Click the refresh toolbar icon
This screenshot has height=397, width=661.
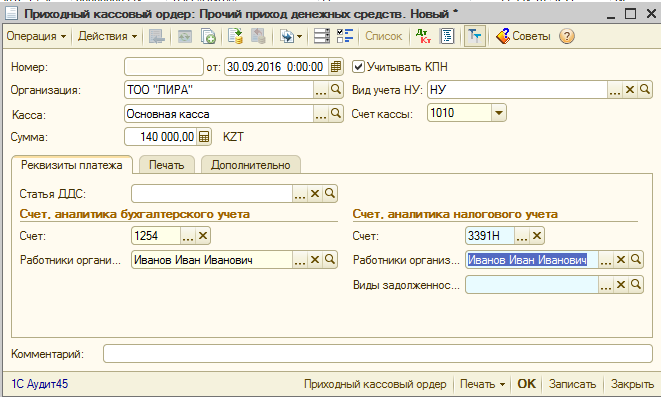[184, 36]
